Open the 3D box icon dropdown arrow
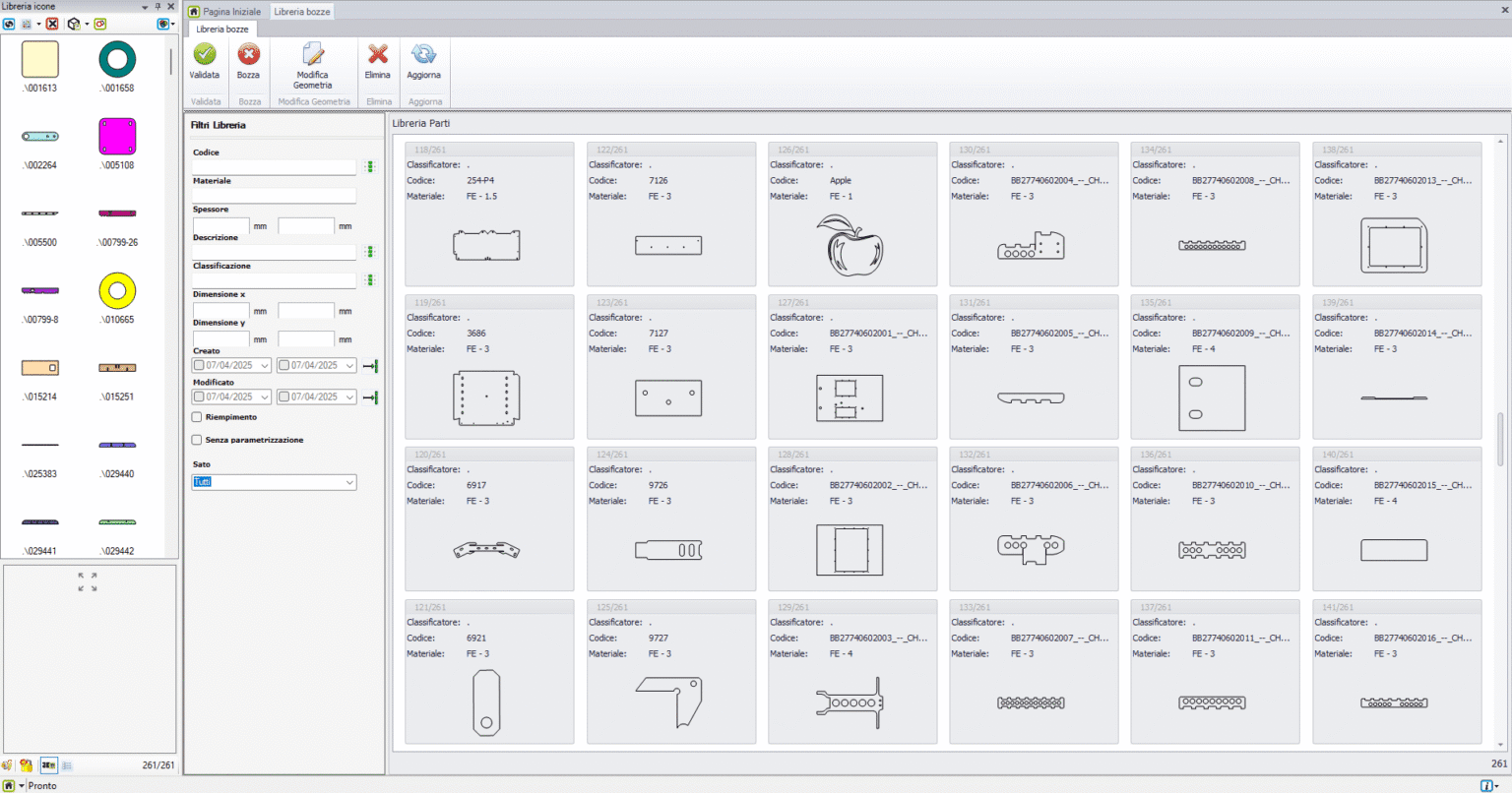Screen dimensions: 1512x793 (x=87, y=24)
